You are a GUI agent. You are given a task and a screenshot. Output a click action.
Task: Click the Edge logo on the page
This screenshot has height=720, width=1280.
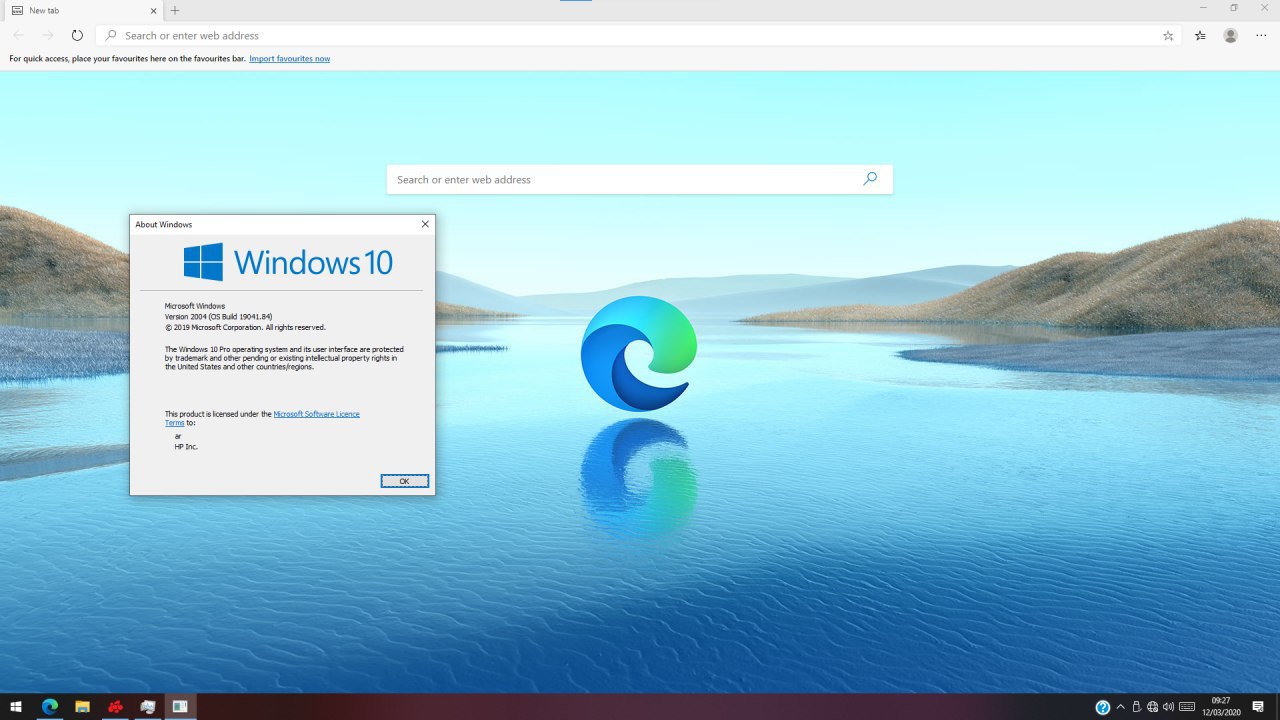tap(639, 353)
